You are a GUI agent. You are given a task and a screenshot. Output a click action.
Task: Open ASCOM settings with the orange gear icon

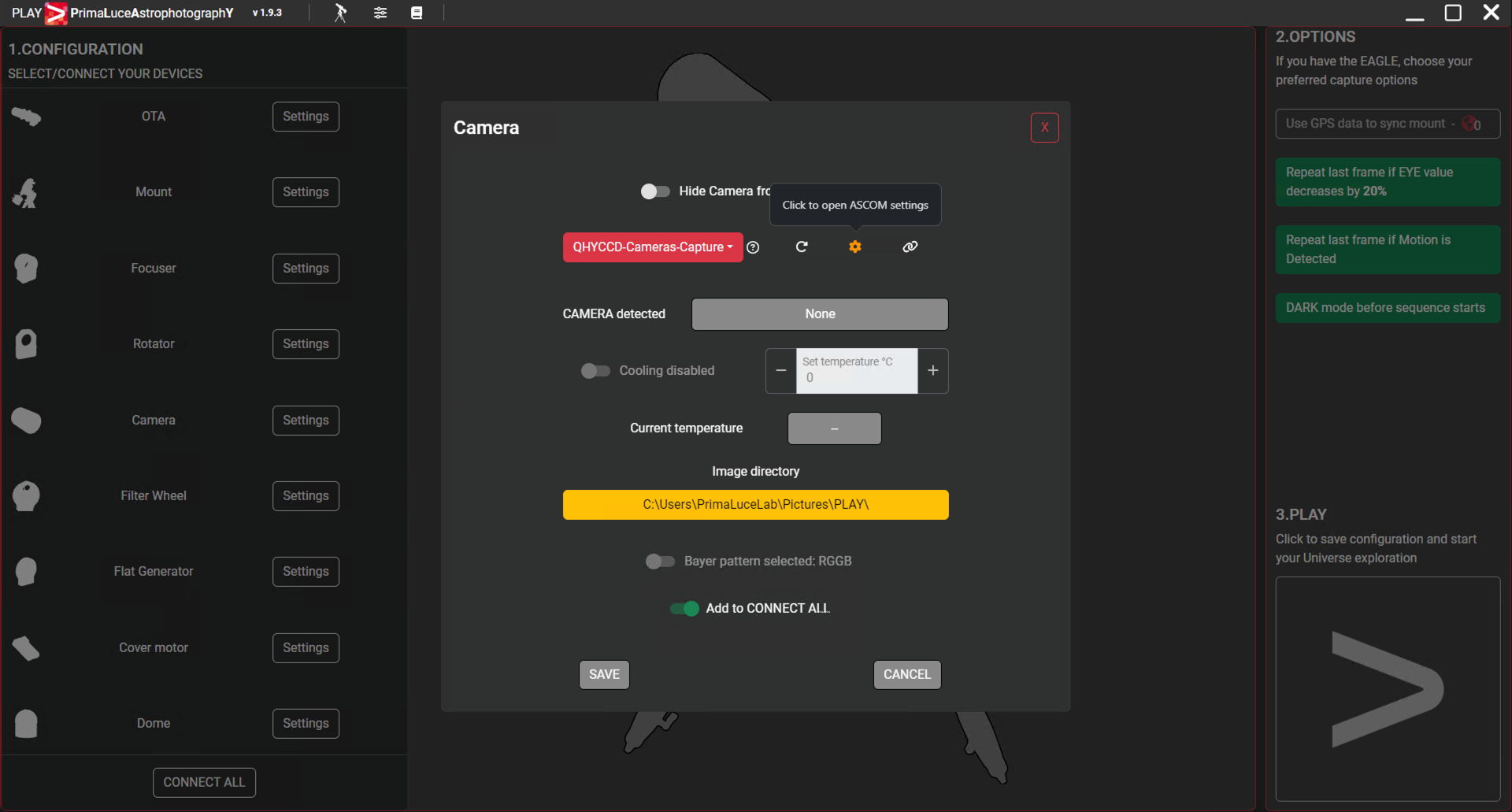click(x=855, y=247)
